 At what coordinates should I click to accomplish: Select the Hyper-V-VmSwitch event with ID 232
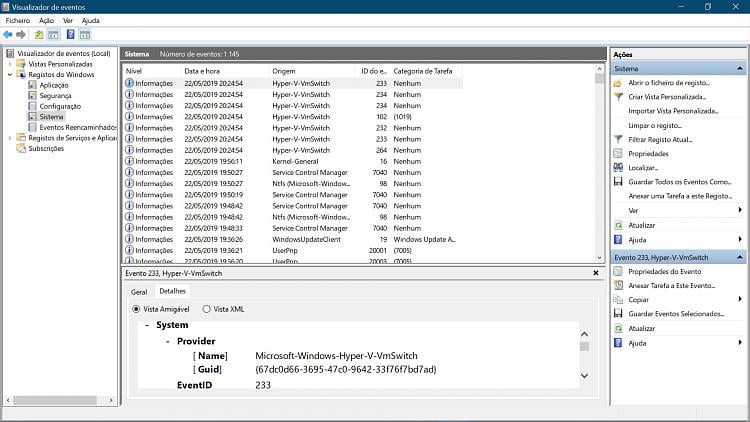pyautogui.click(x=293, y=128)
